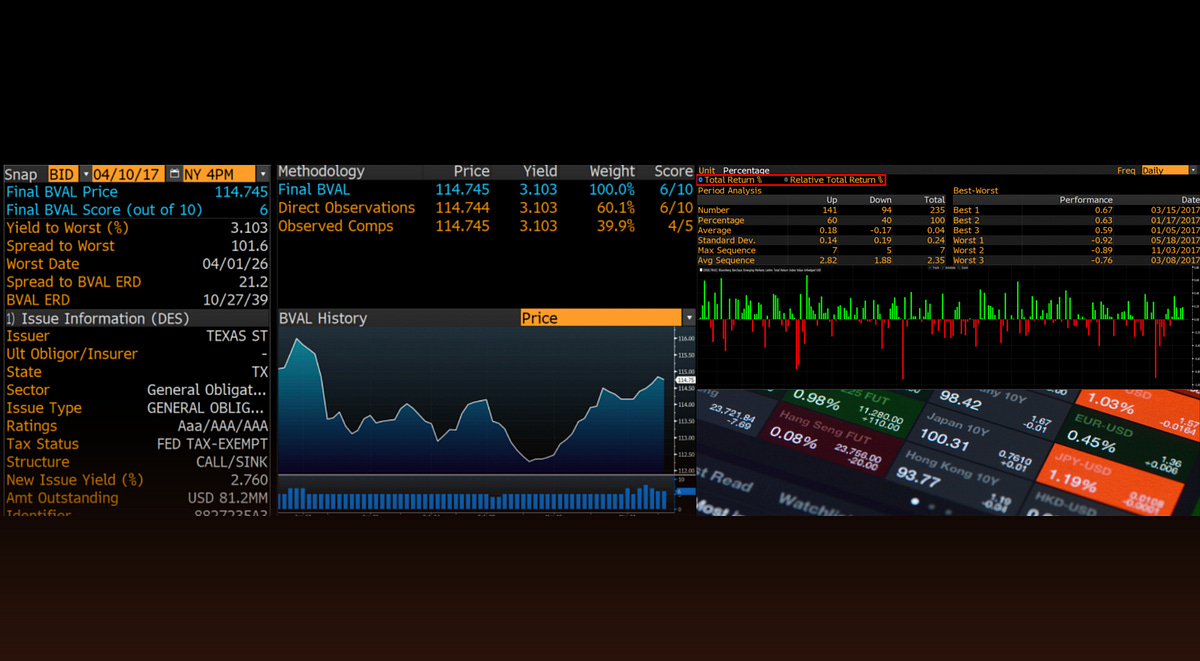Click the Sector row label
1200x661 pixels.
pos(28,390)
